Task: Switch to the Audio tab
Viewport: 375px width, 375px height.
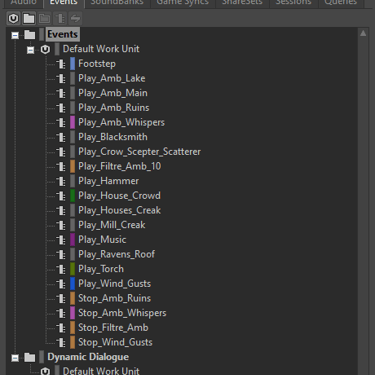Action: point(23,3)
